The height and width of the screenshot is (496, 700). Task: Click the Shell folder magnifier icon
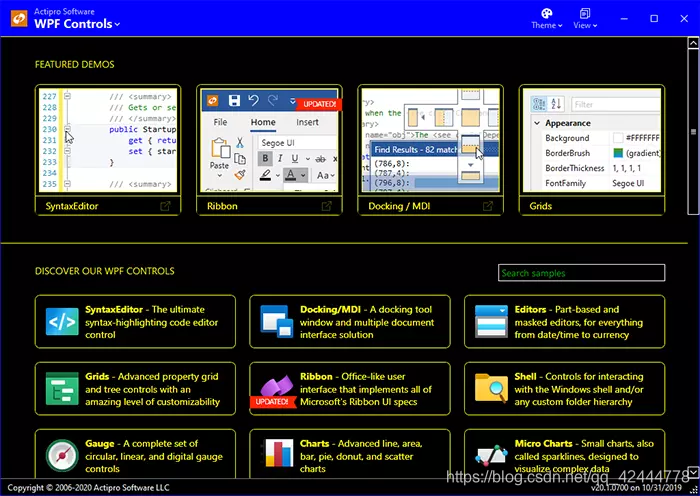click(x=491, y=388)
